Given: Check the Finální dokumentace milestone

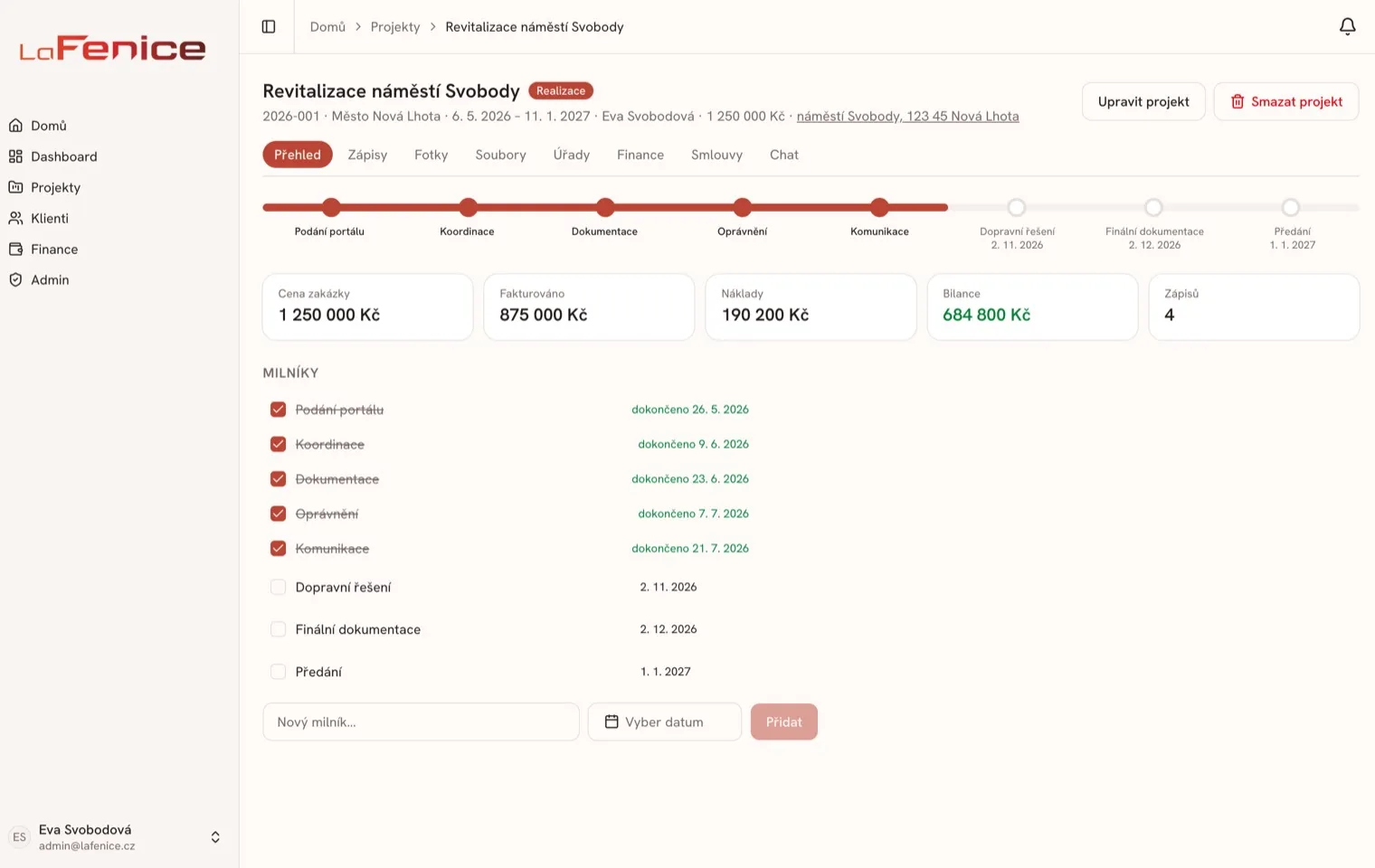Looking at the screenshot, I should pos(278,629).
